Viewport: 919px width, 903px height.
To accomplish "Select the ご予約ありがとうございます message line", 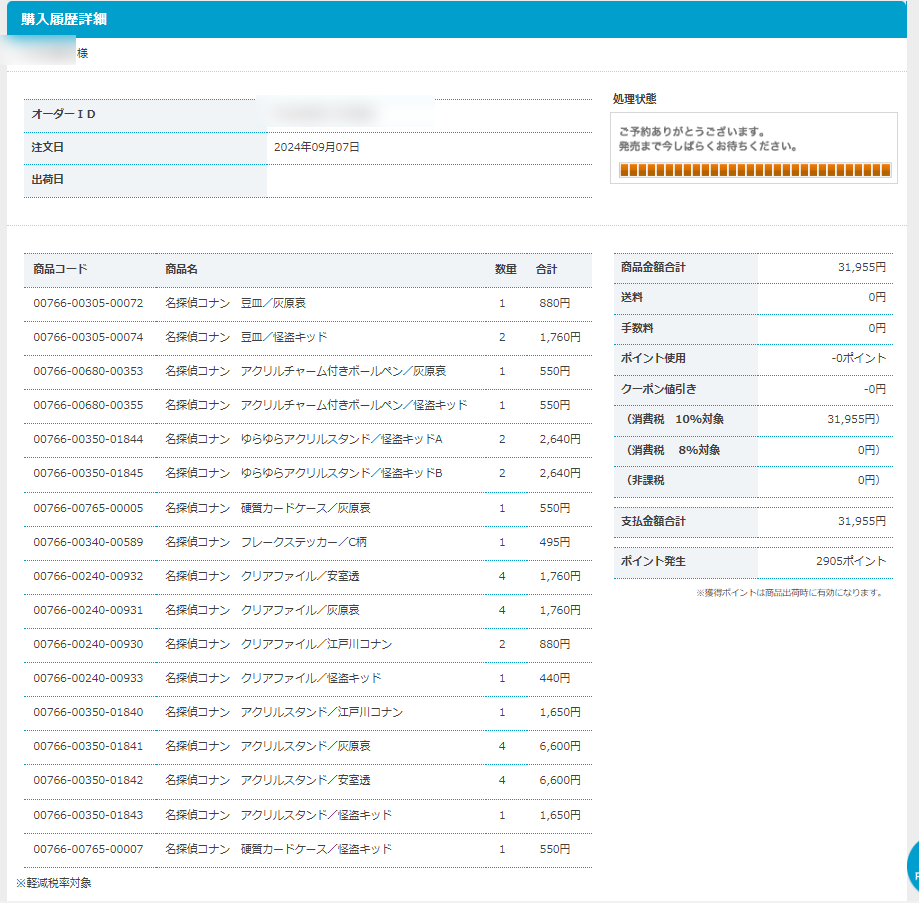I will tap(692, 132).
